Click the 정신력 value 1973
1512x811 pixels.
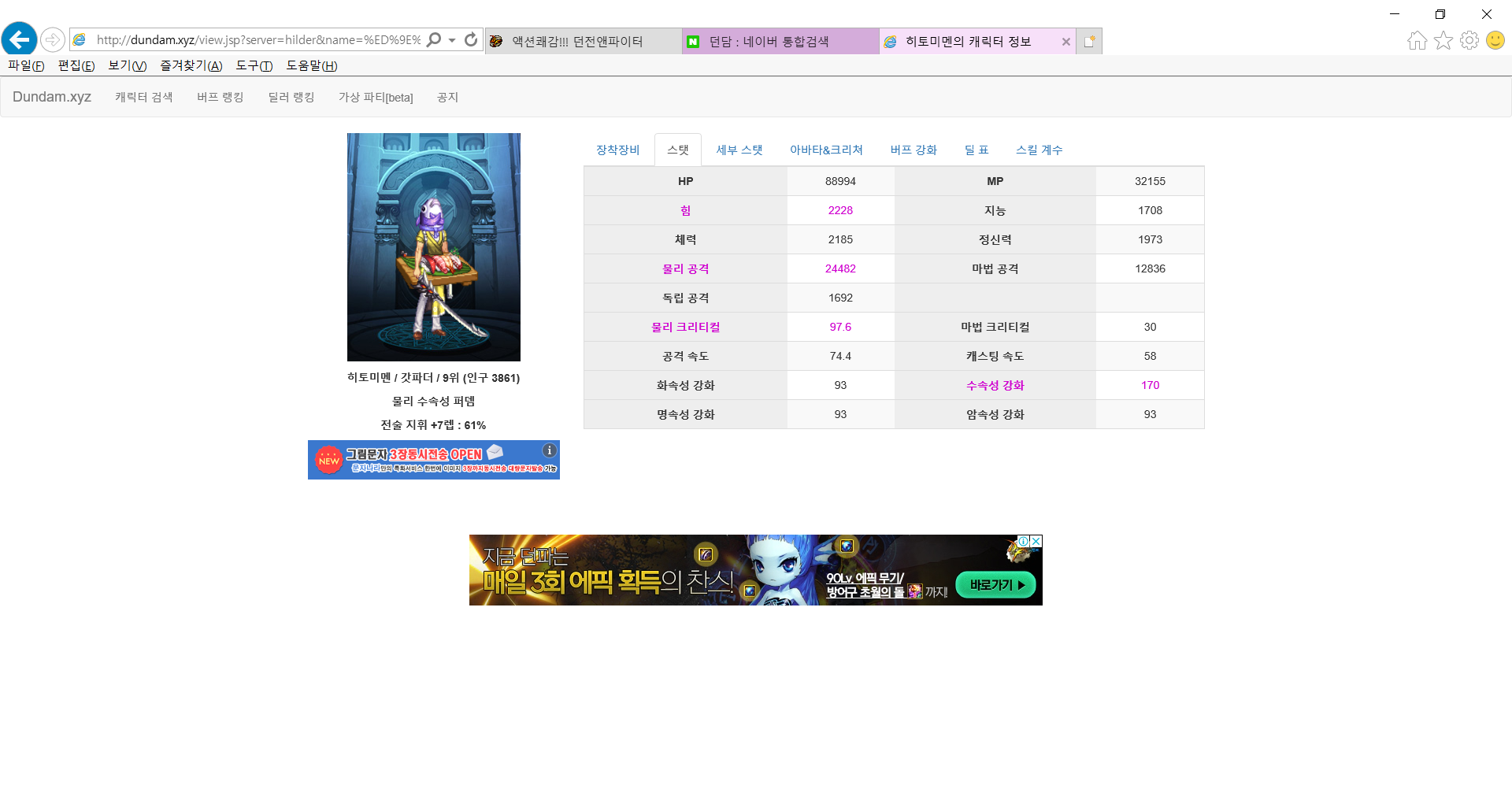click(x=1150, y=239)
